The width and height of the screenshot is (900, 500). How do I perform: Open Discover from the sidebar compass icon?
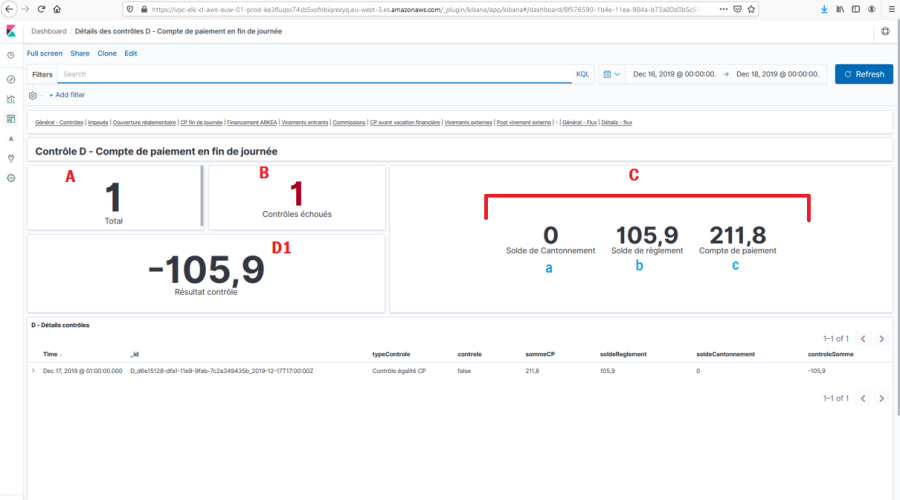[x=11, y=78]
